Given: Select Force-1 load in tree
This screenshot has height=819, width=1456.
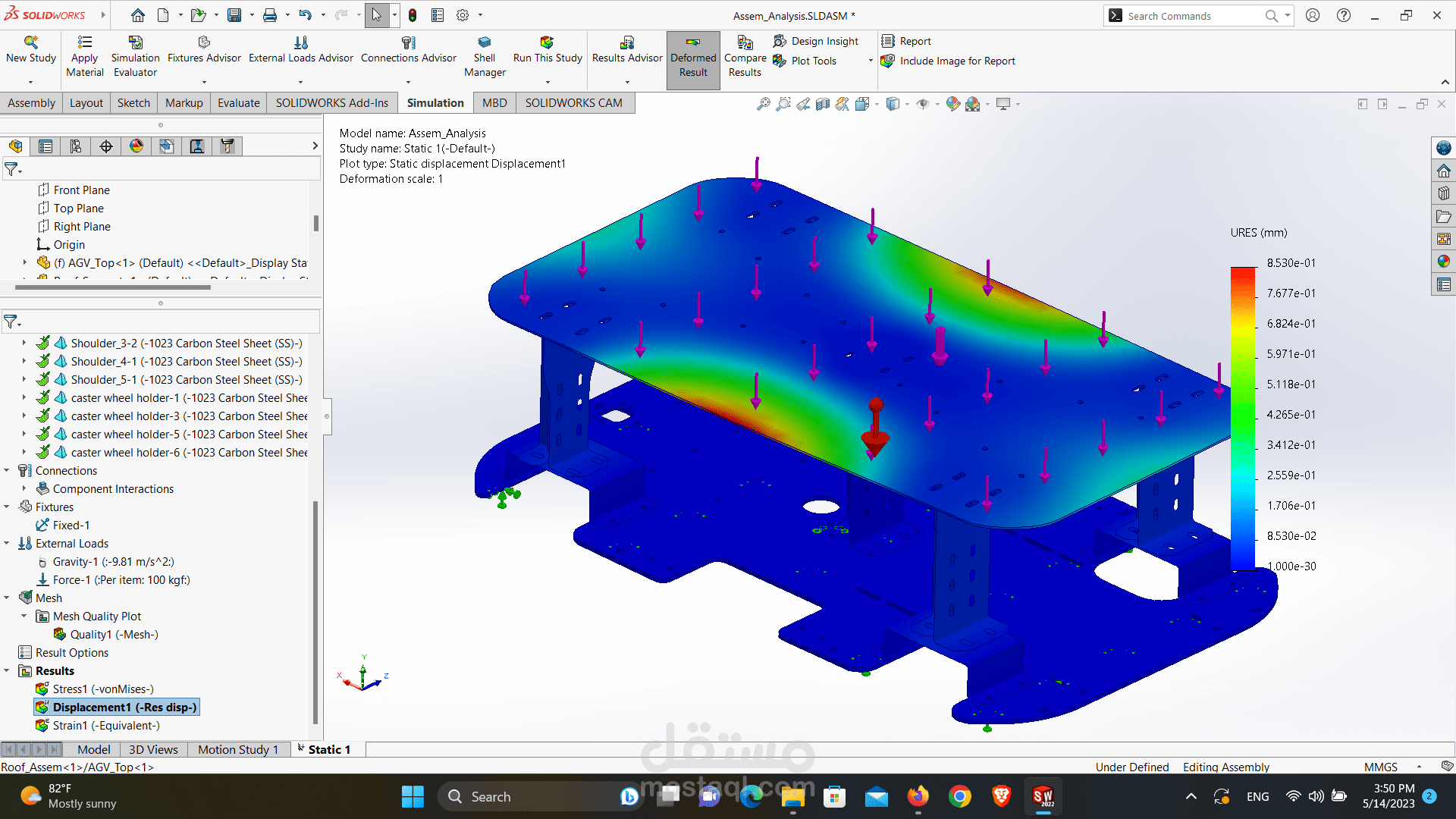Looking at the screenshot, I should pyautogui.click(x=121, y=580).
